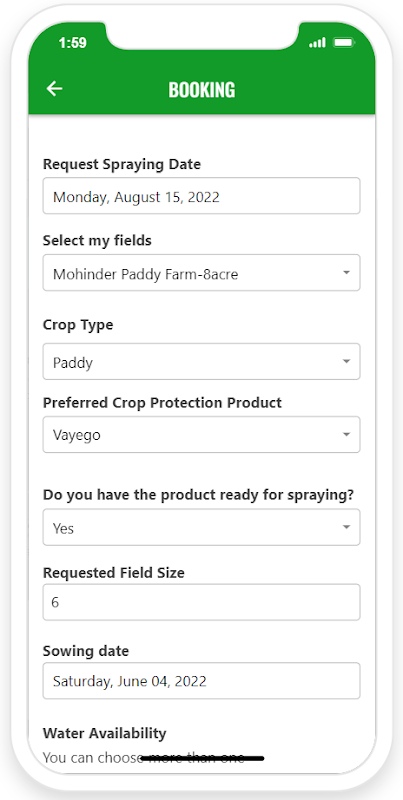This screenshot has height=800, width=403.
Task: Click the caret arrow on Select my fields
Action: pos(346,272)
